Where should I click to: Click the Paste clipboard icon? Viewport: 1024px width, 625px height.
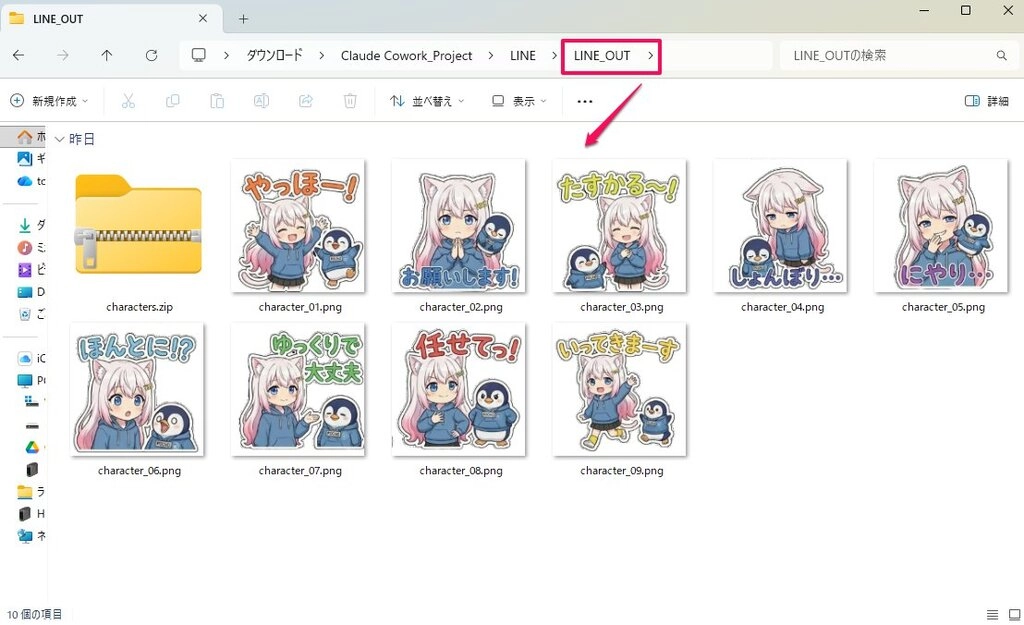[217, 101]
